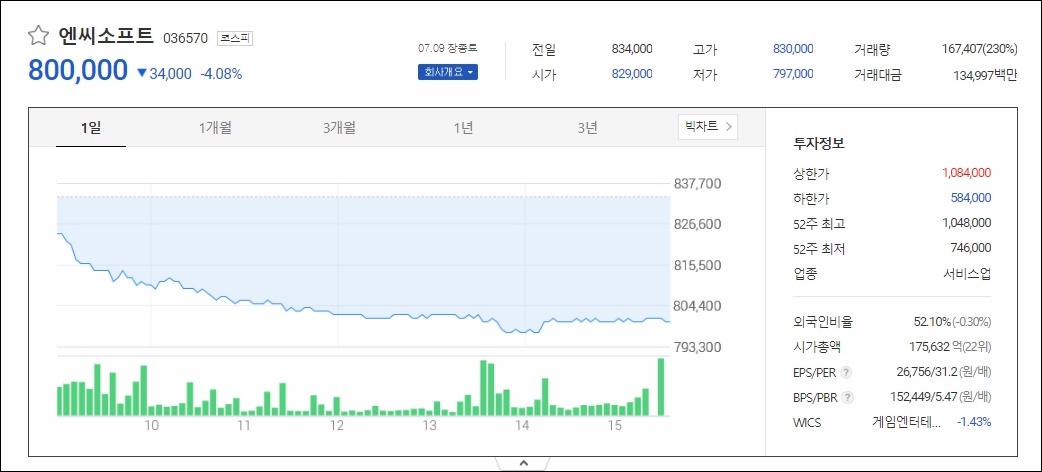Click the 저가 value 797,000
Screen dimensions: 1042x472
tap(793, 74)
